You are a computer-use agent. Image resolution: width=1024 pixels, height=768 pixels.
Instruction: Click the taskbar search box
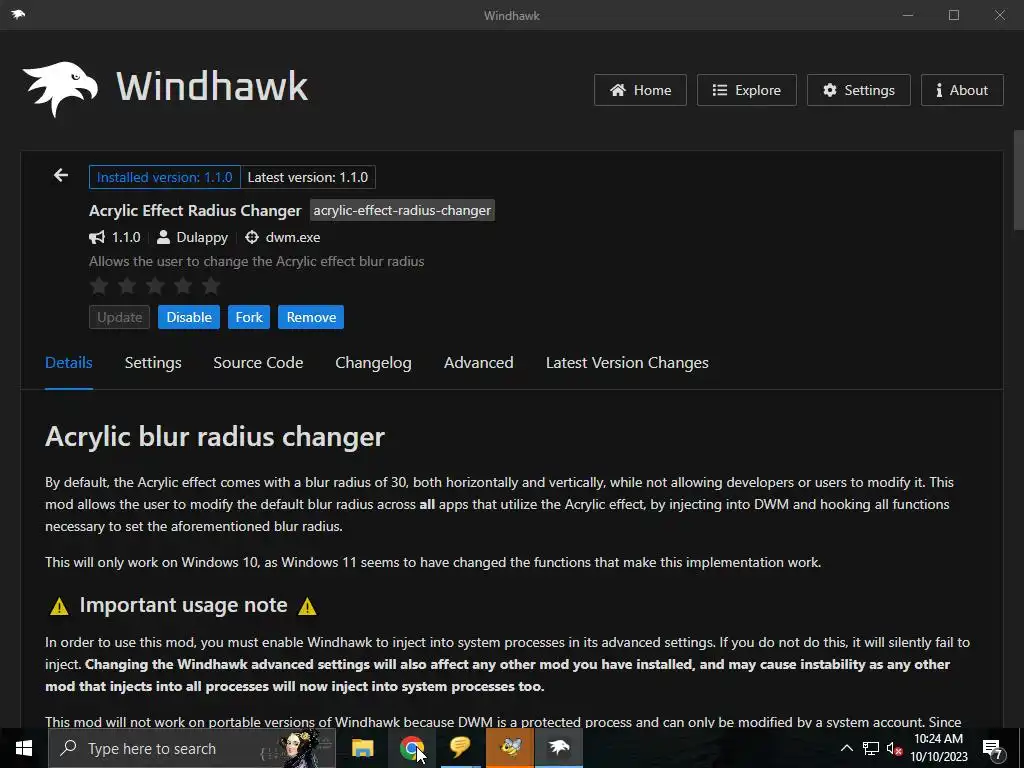[x=192, y=748]
